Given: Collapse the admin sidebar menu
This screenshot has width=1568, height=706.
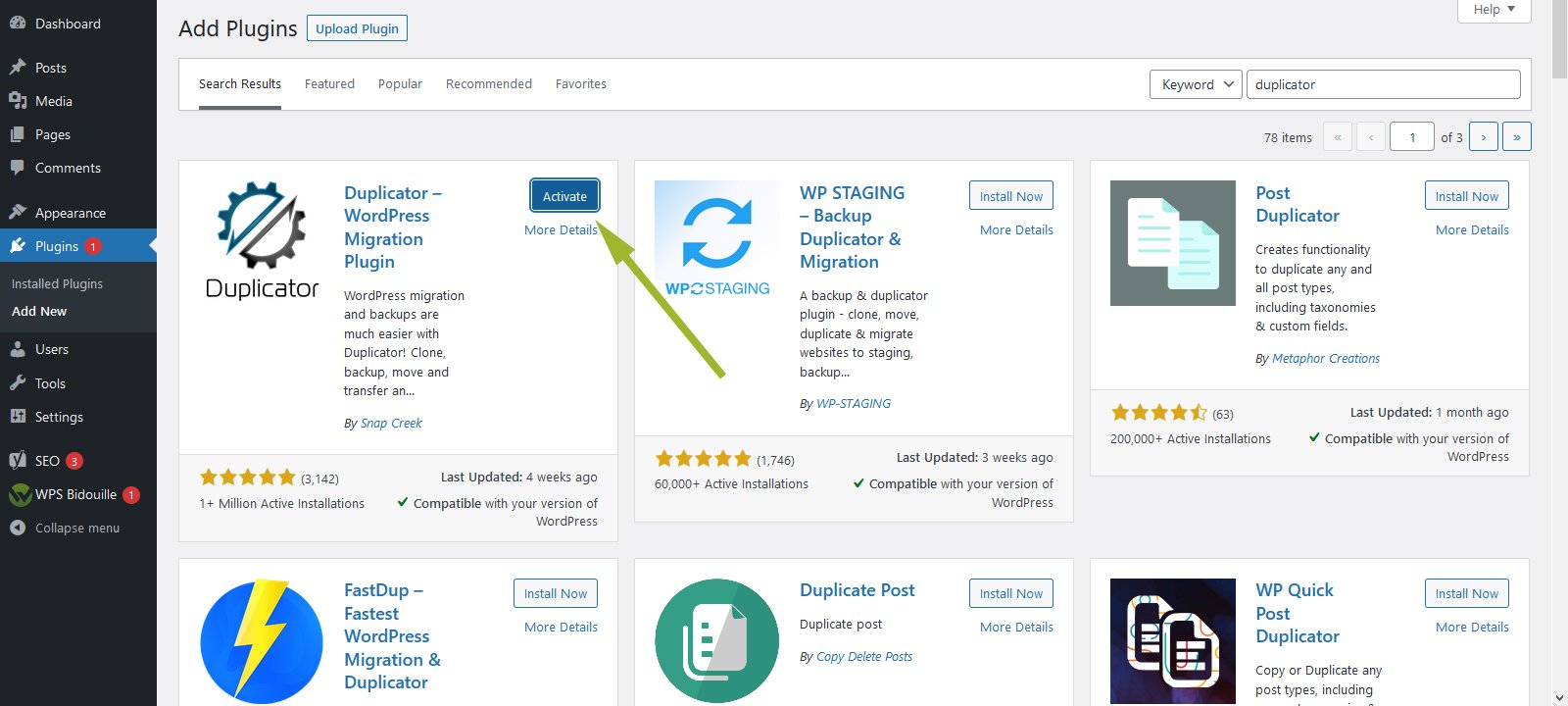Looking at the screenshot, I should click(x=65, y=528).
